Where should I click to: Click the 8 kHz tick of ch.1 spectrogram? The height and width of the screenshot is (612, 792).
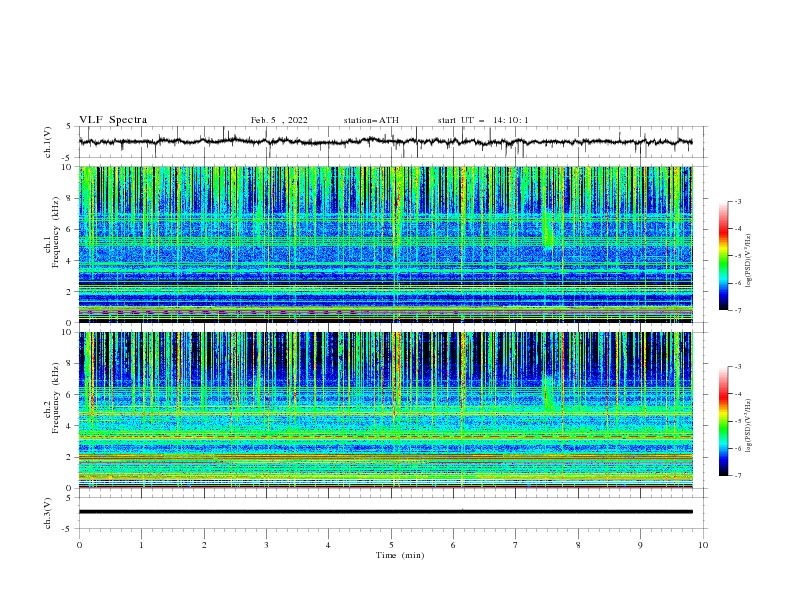pos(71,198)
